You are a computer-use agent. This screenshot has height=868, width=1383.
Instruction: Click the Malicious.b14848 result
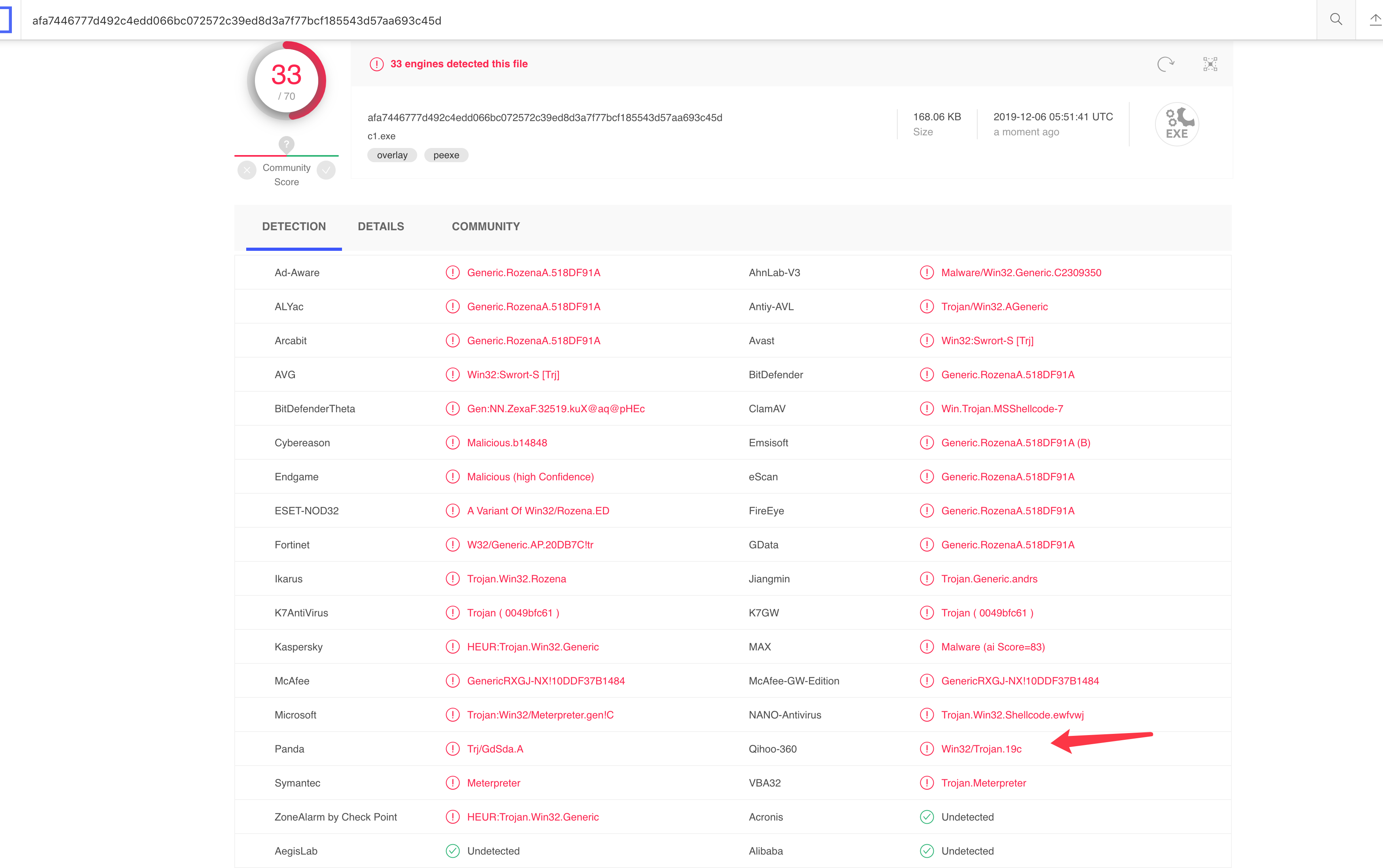(x=507, y=443)
